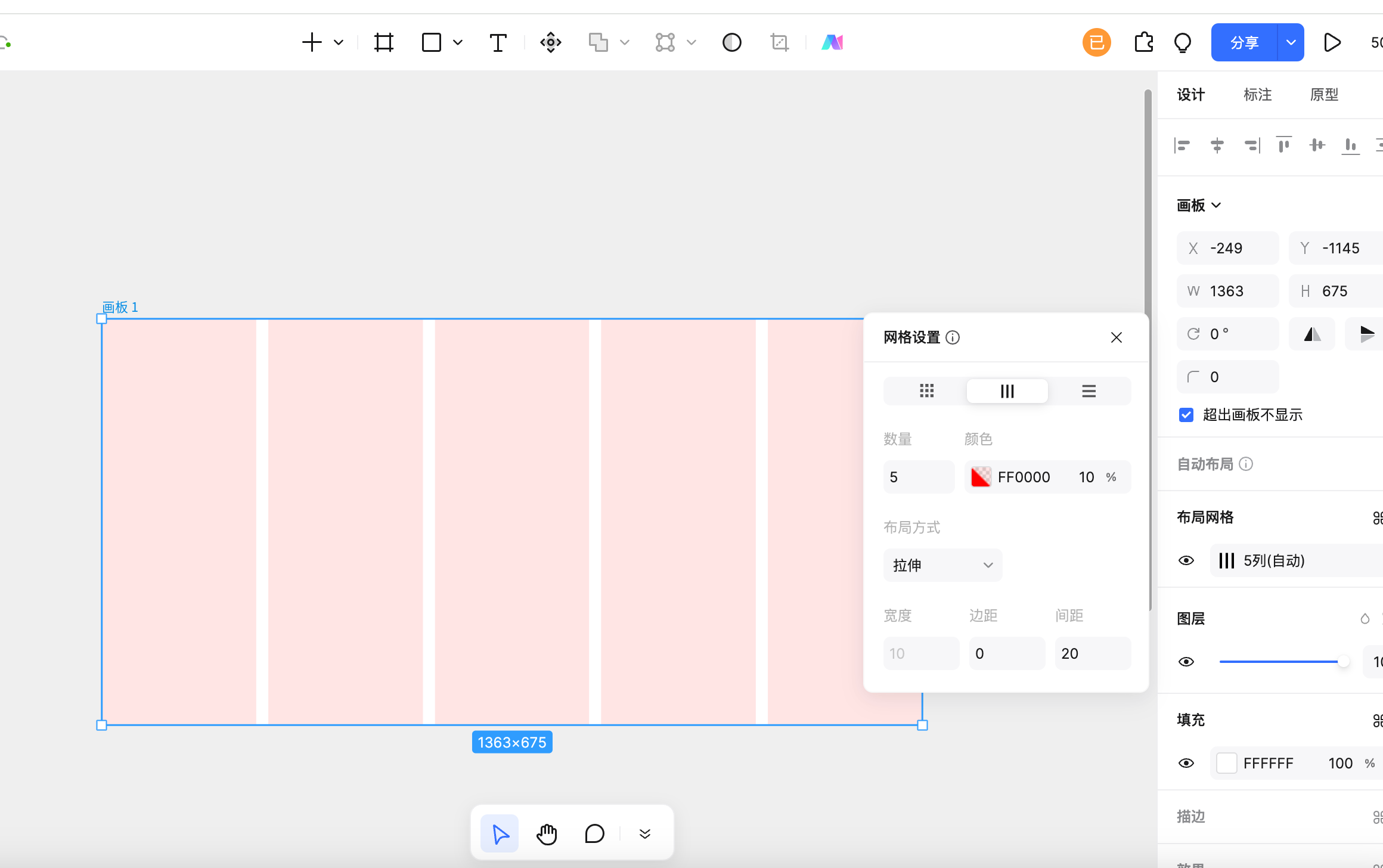This screenshot has width=1383, height=868.
Task: Click the flip vertical icon
Action: [x=1366, y=334]
